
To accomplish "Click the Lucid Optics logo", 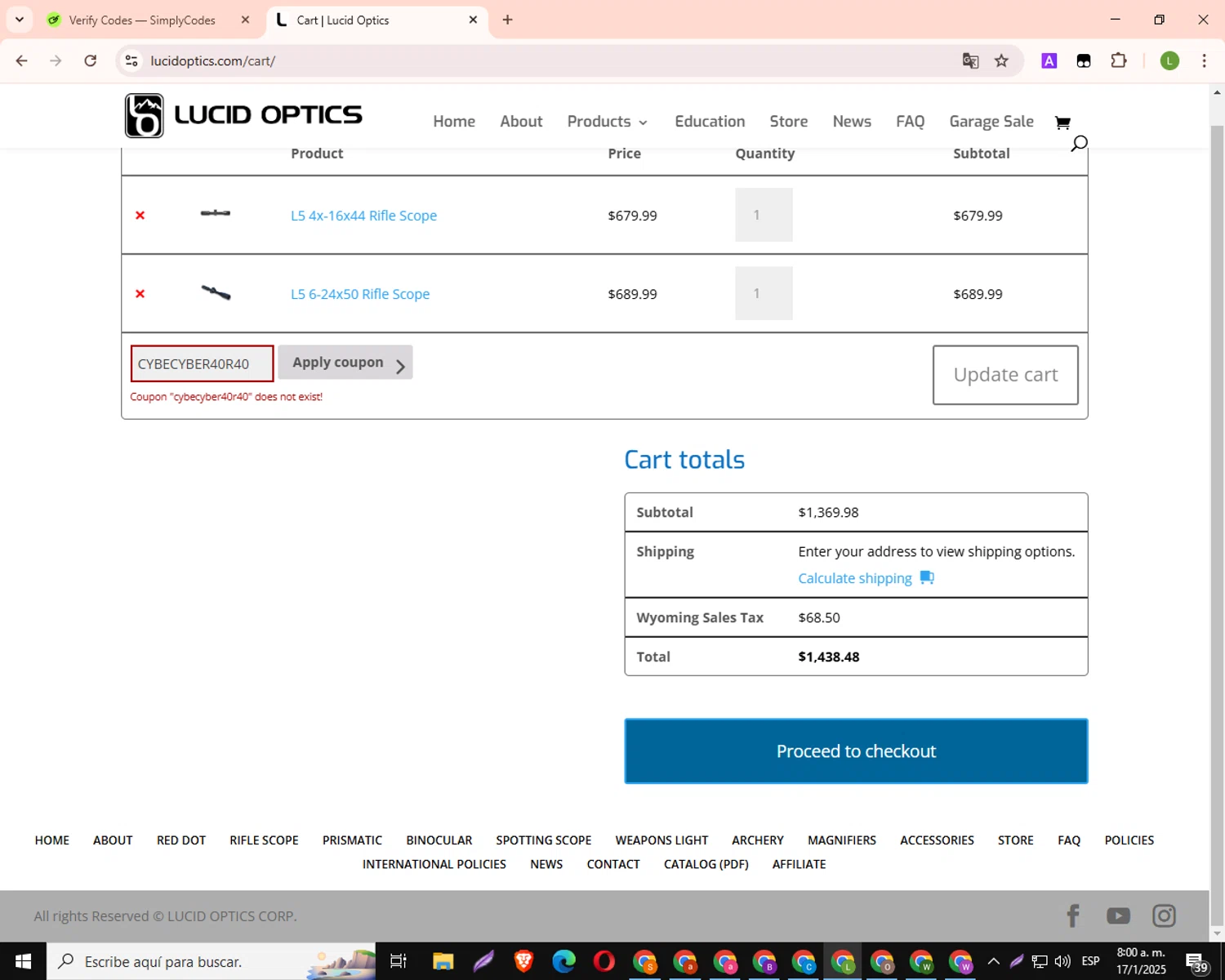I will coord(243,115).
